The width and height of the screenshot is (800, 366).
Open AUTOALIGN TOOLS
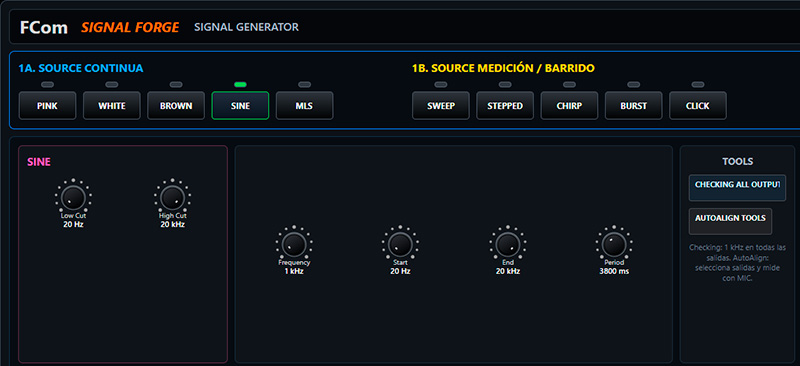730,222
